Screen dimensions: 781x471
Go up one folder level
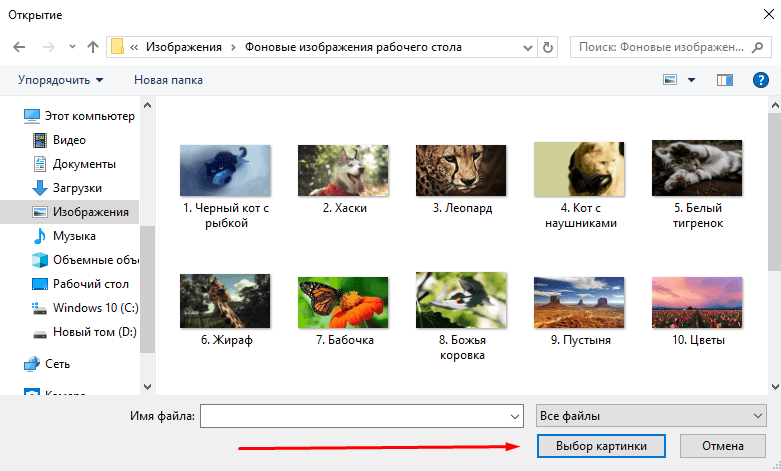click(93, 47)
